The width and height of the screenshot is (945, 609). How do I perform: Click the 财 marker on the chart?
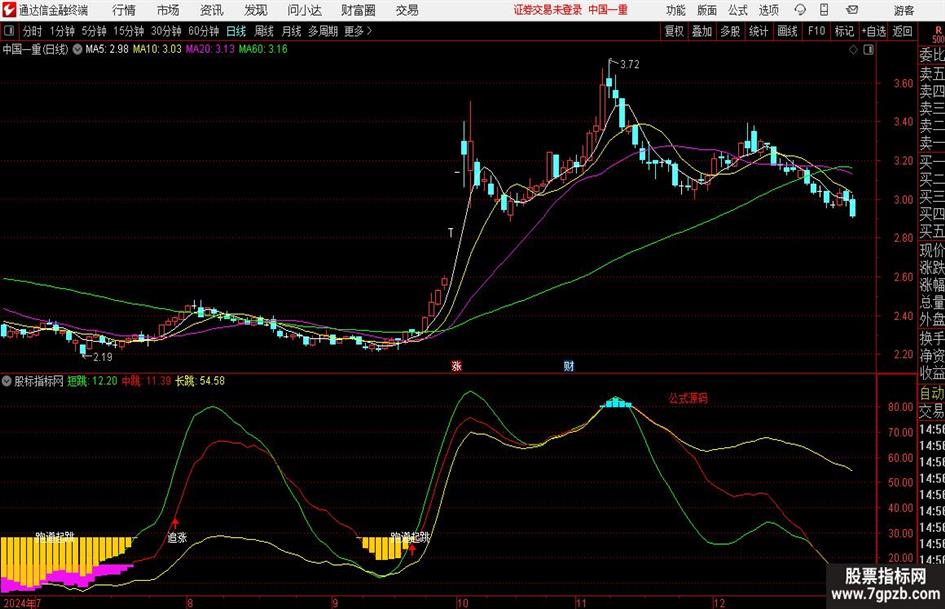pyautogui.click(x=568, y=365)
